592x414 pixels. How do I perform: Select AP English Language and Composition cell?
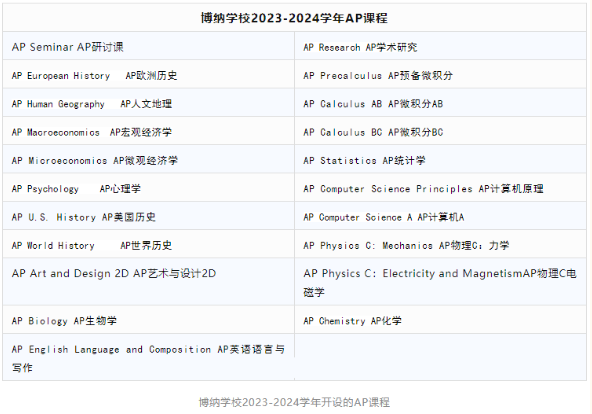coord(148,357)
